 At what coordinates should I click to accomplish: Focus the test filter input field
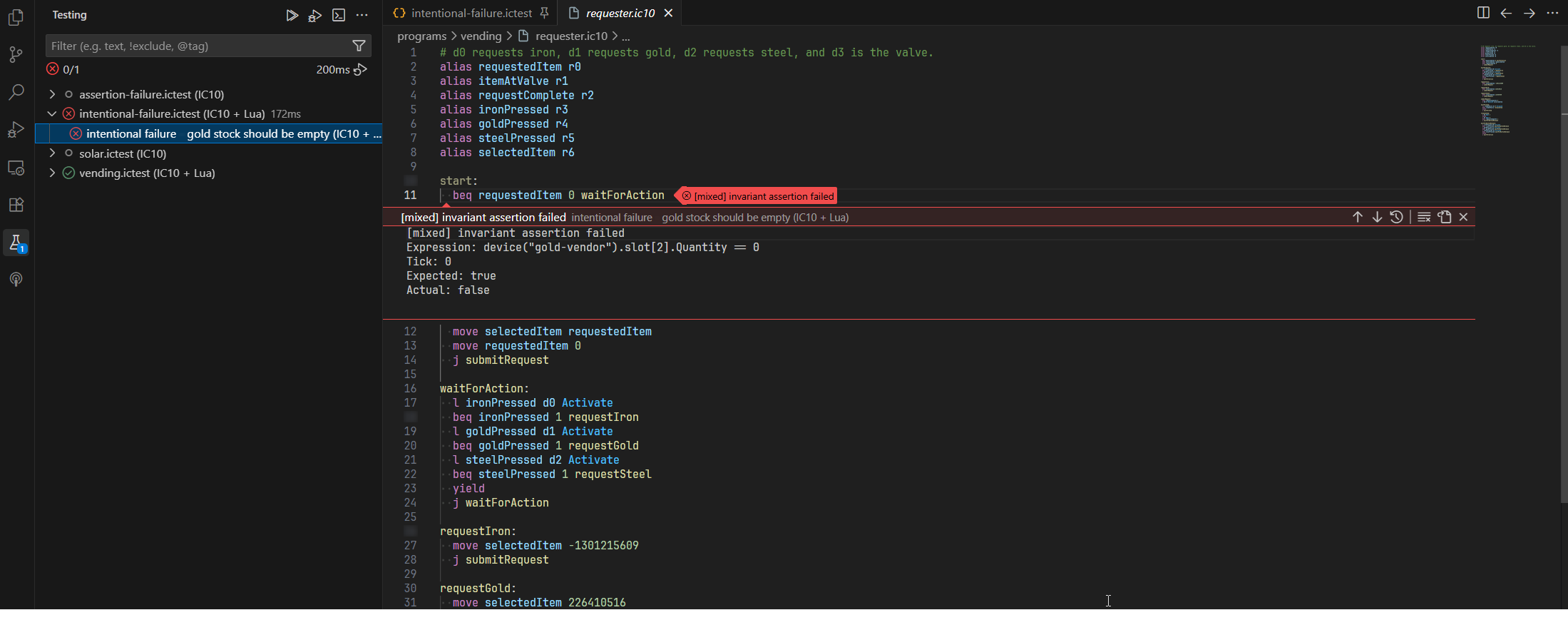[x=200, y=46]
